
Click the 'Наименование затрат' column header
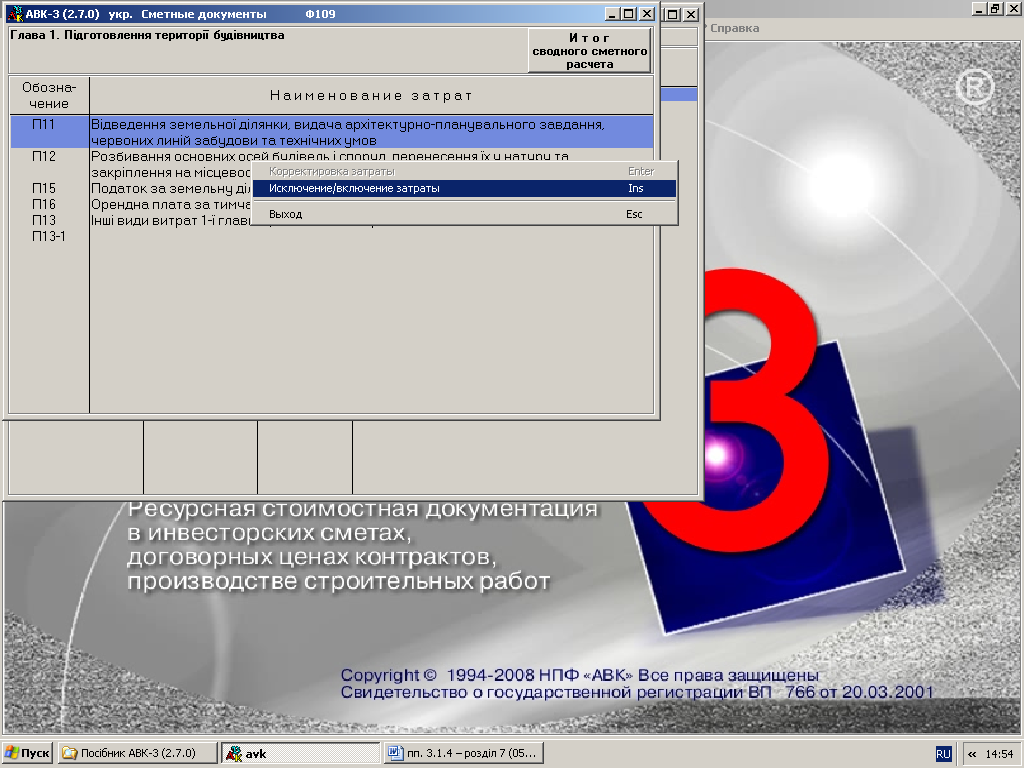pos(371,95)
